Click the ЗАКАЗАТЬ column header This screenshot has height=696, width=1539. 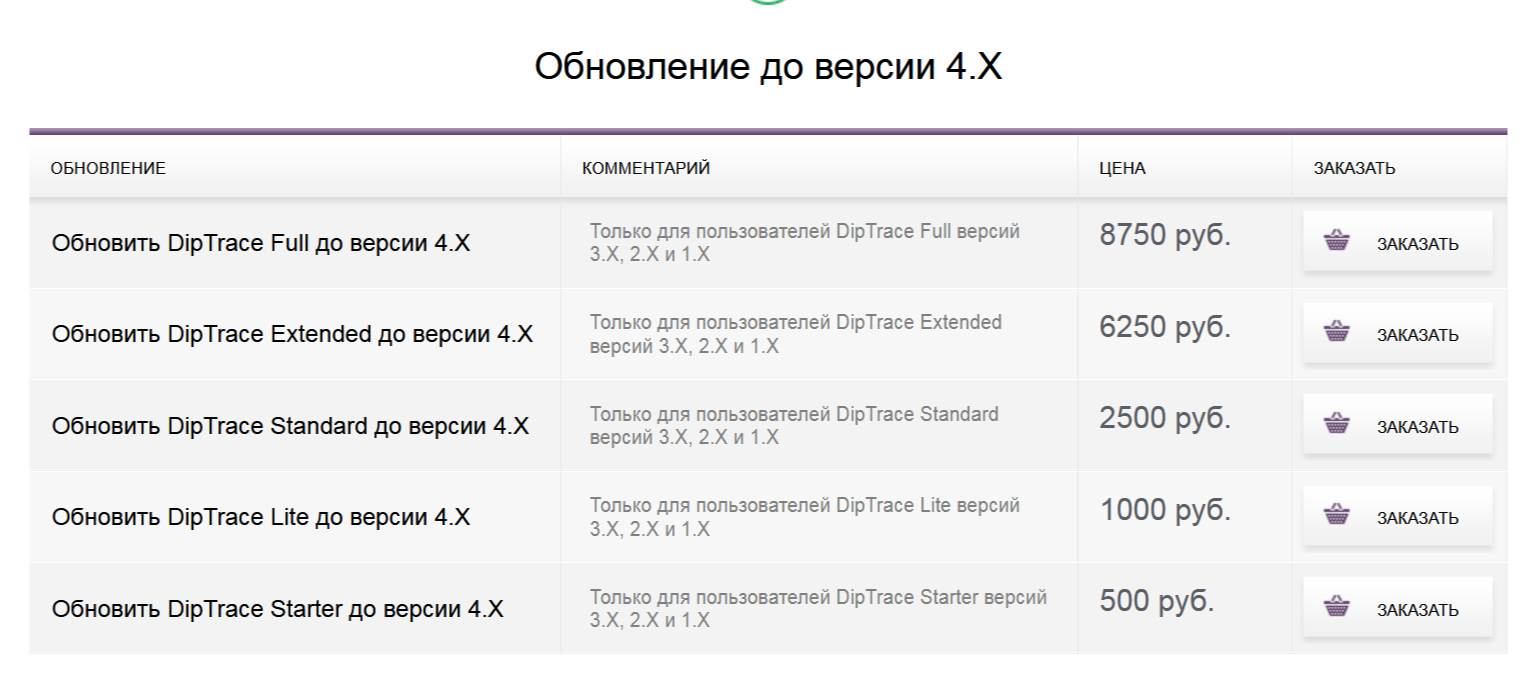(x=1354, y=168)
